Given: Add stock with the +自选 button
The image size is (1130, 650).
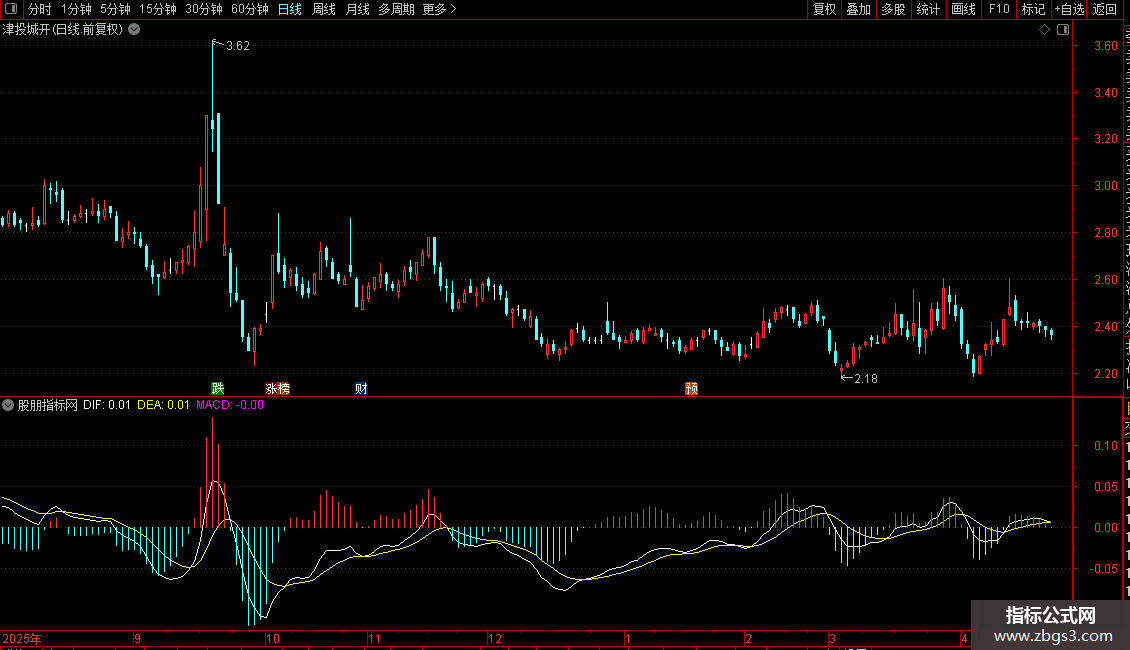Looking at the screenshot, I should pyautogui.click(x=1069, y=9).
